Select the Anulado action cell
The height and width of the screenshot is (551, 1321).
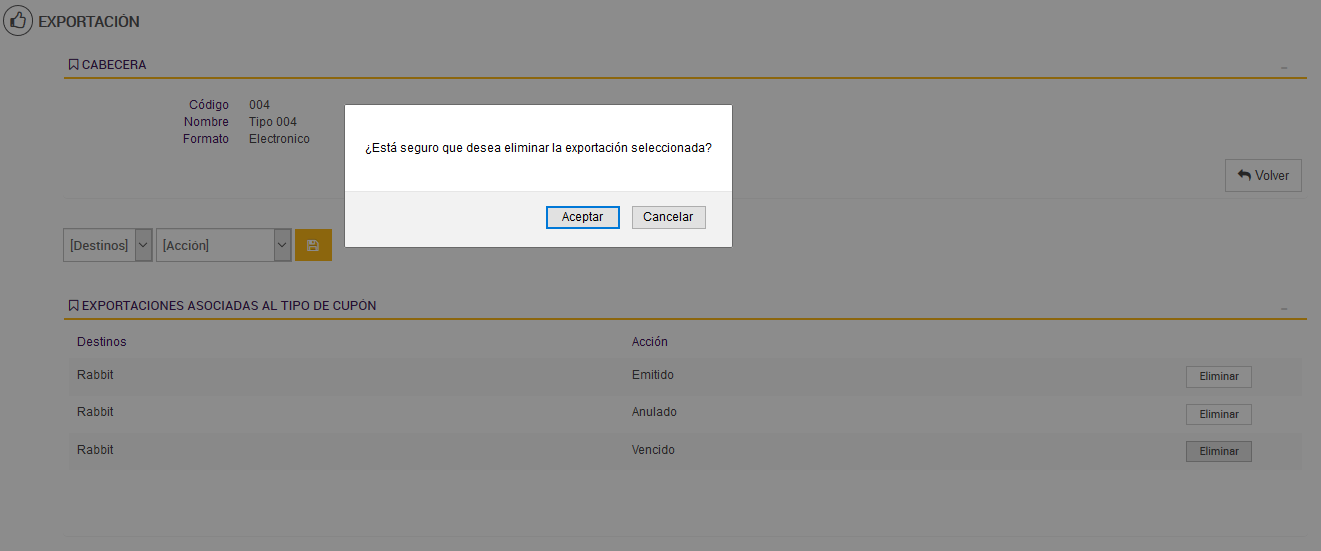tap(654, 412)
